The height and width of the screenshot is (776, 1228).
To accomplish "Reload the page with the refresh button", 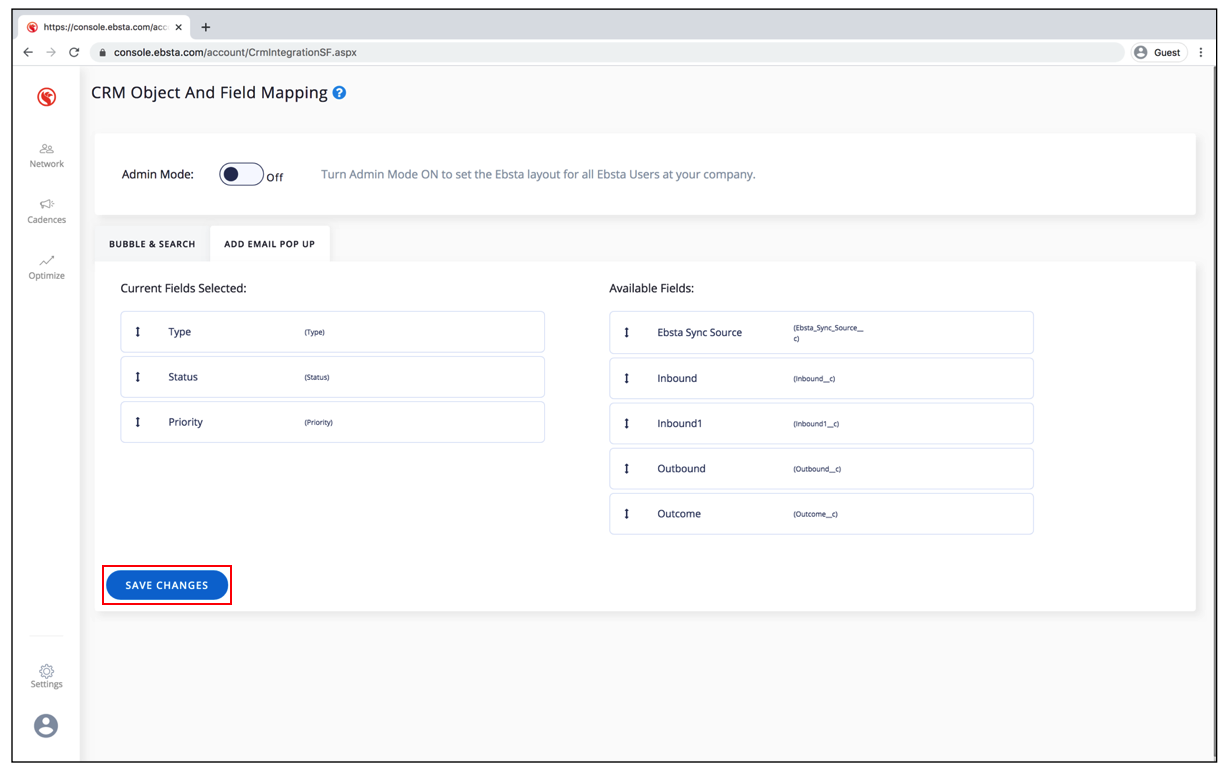I will tap(74, 52).
